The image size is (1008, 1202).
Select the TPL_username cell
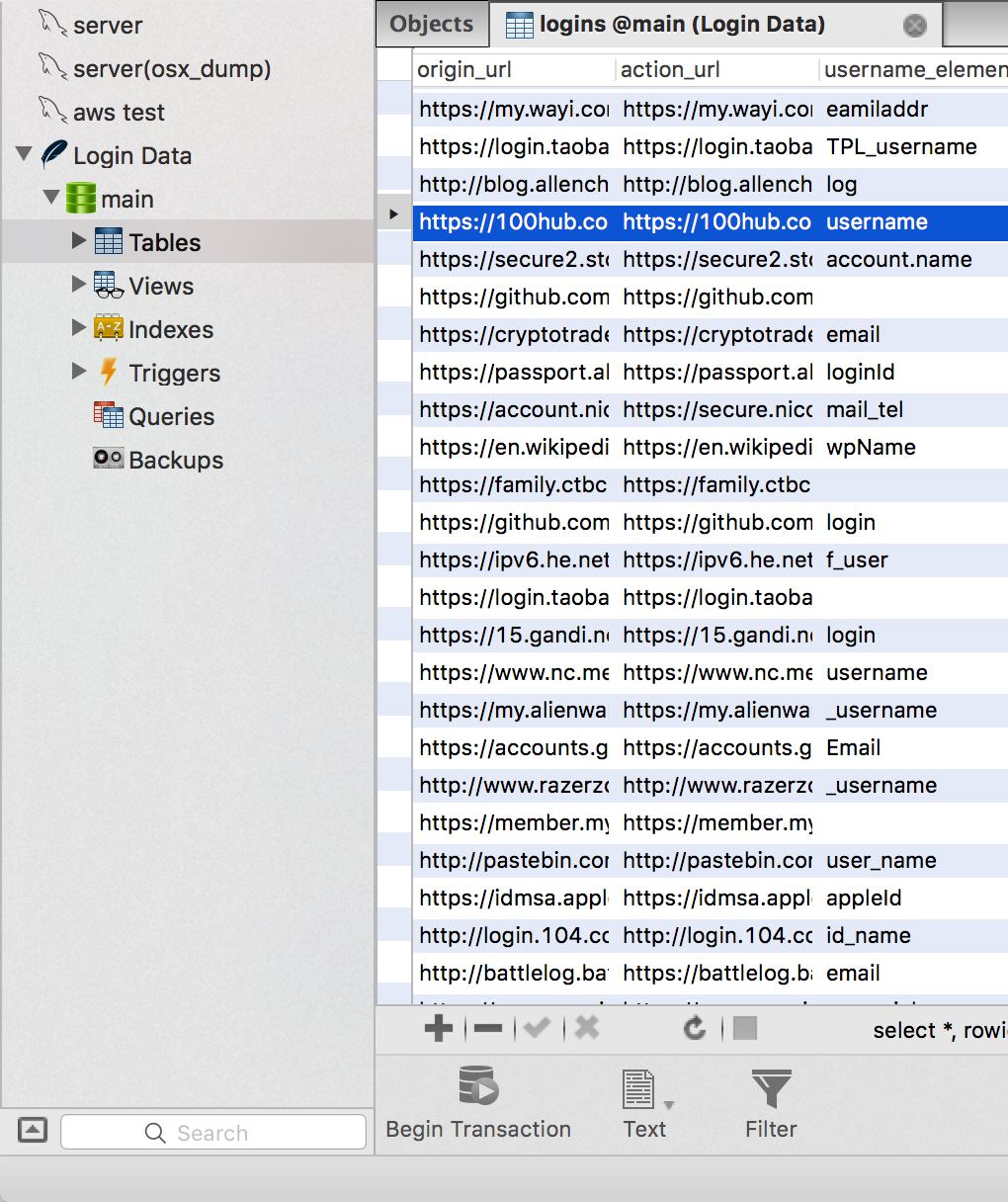pos(914,146)
